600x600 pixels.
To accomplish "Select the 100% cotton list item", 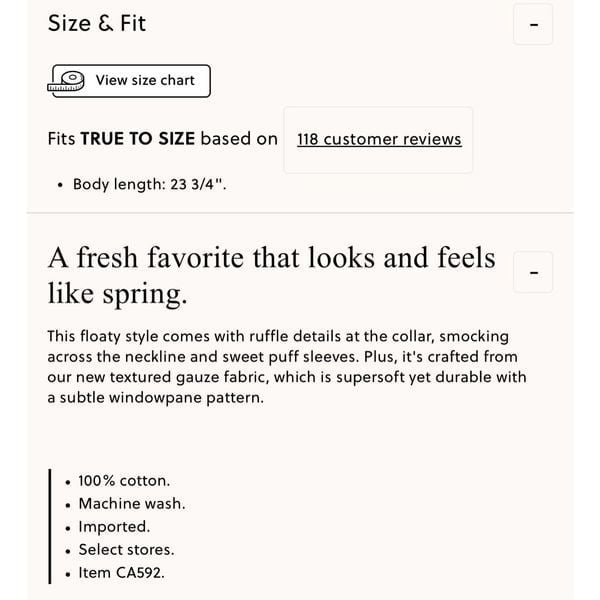I will click(x=124, y=481).
